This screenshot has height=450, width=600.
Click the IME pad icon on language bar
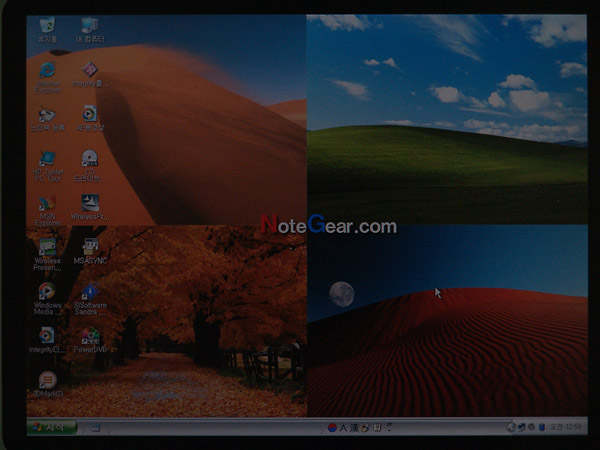coord(366,428)
